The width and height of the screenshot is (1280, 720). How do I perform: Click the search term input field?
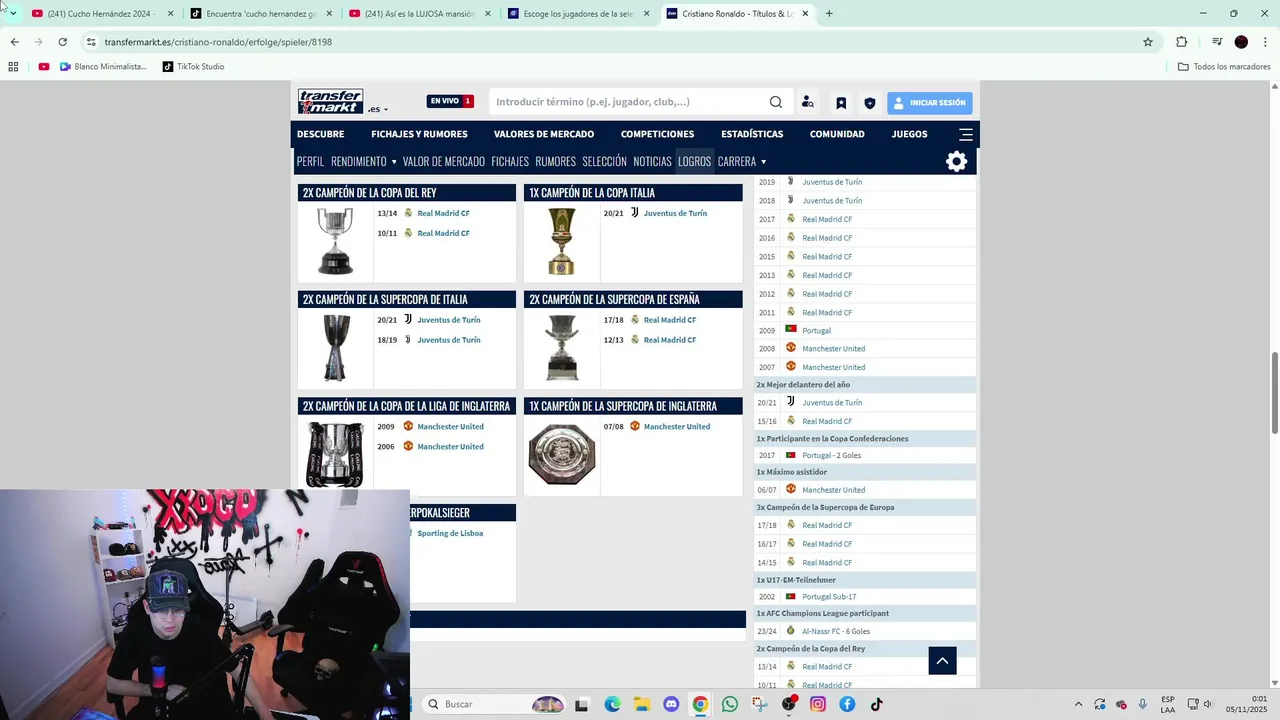coord(628,102)
